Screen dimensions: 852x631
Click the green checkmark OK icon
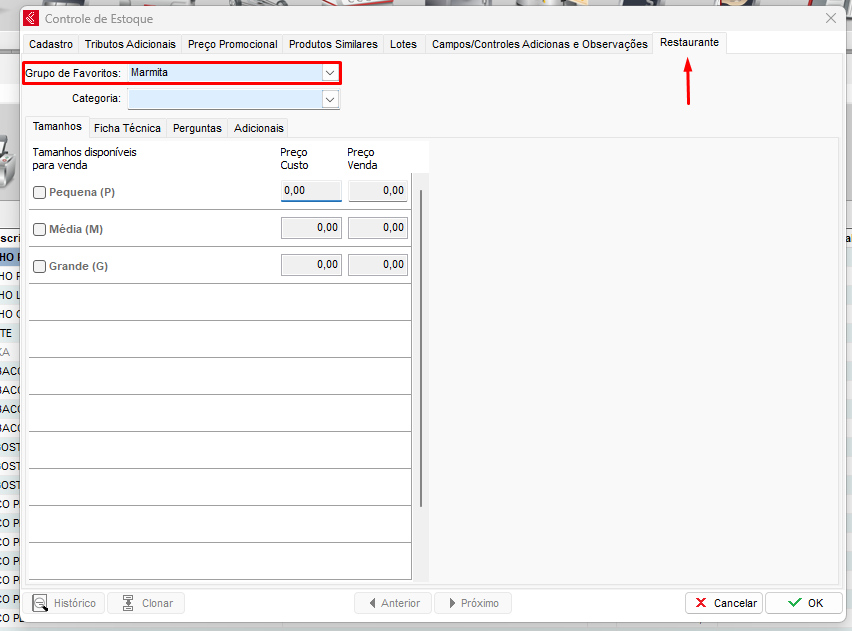[795, 603]
